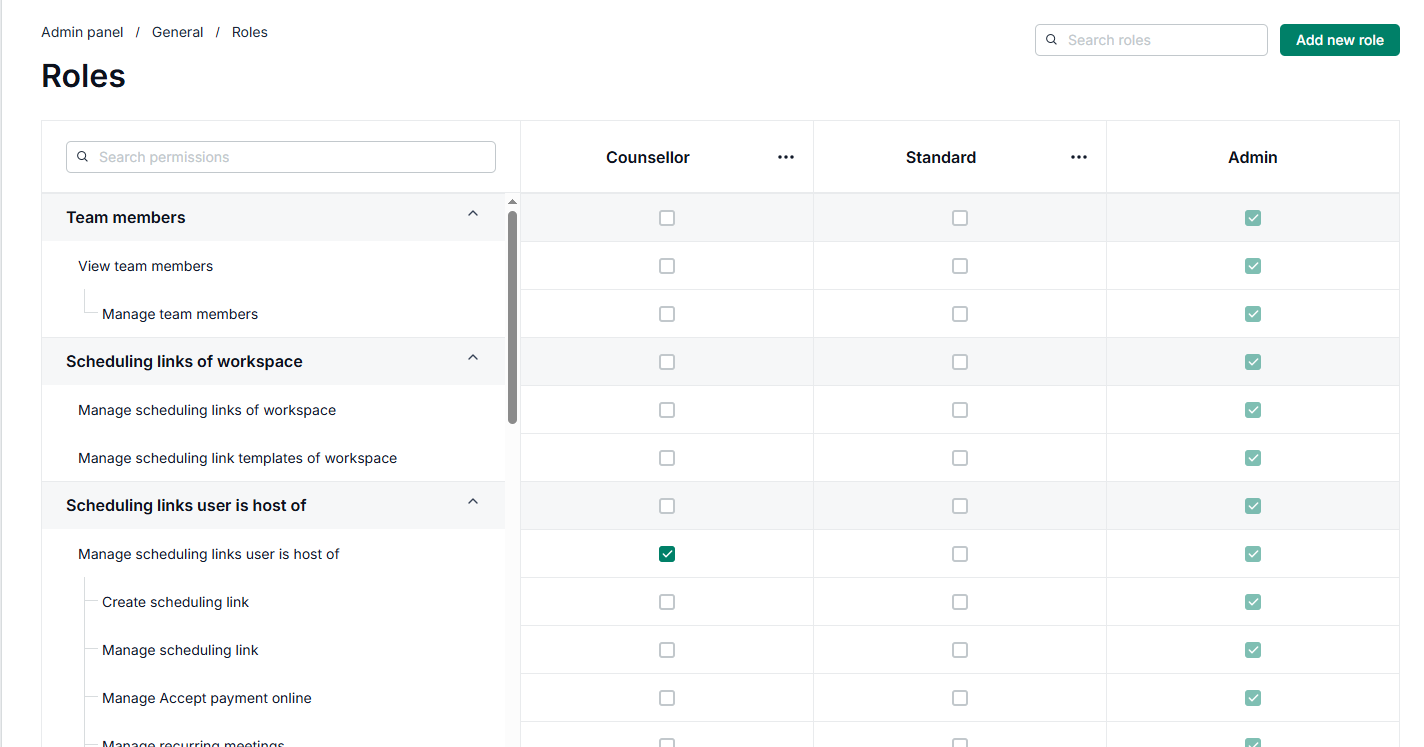Click the Team members section heading
Screen dimensions: 1424x747
click(x=126, y=217)
